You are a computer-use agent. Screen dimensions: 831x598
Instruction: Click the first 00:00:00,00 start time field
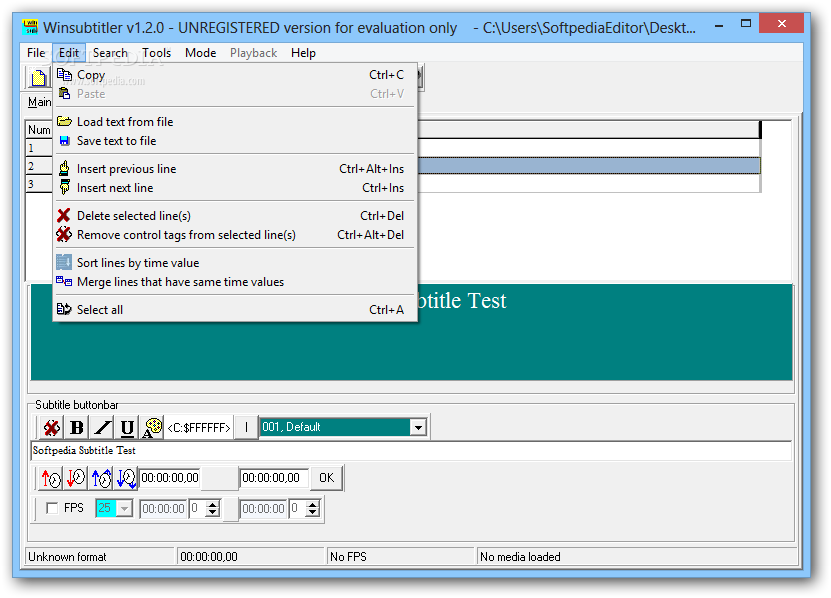[170, 478]
